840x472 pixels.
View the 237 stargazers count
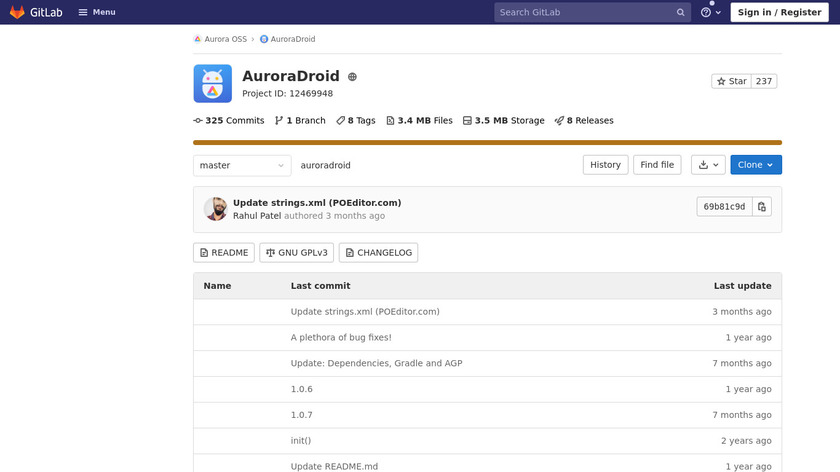point(764,81)
